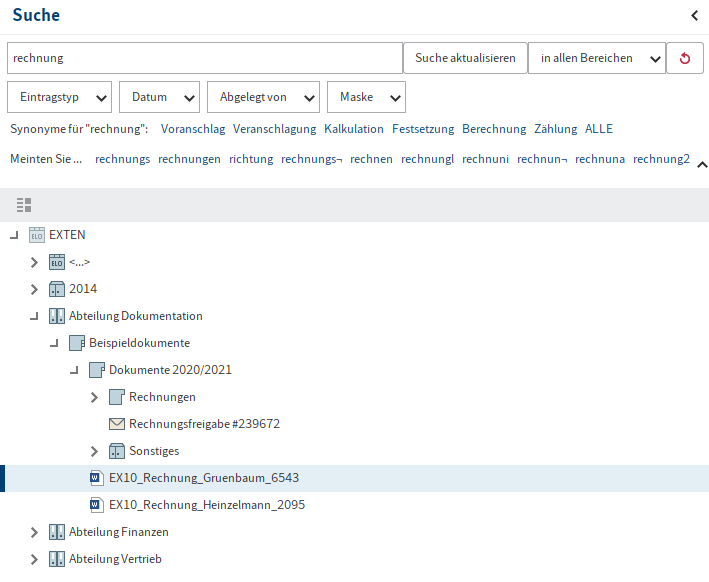Expand the <...> tree node
Screen dimensions: 709x582
tap(34, 262)
